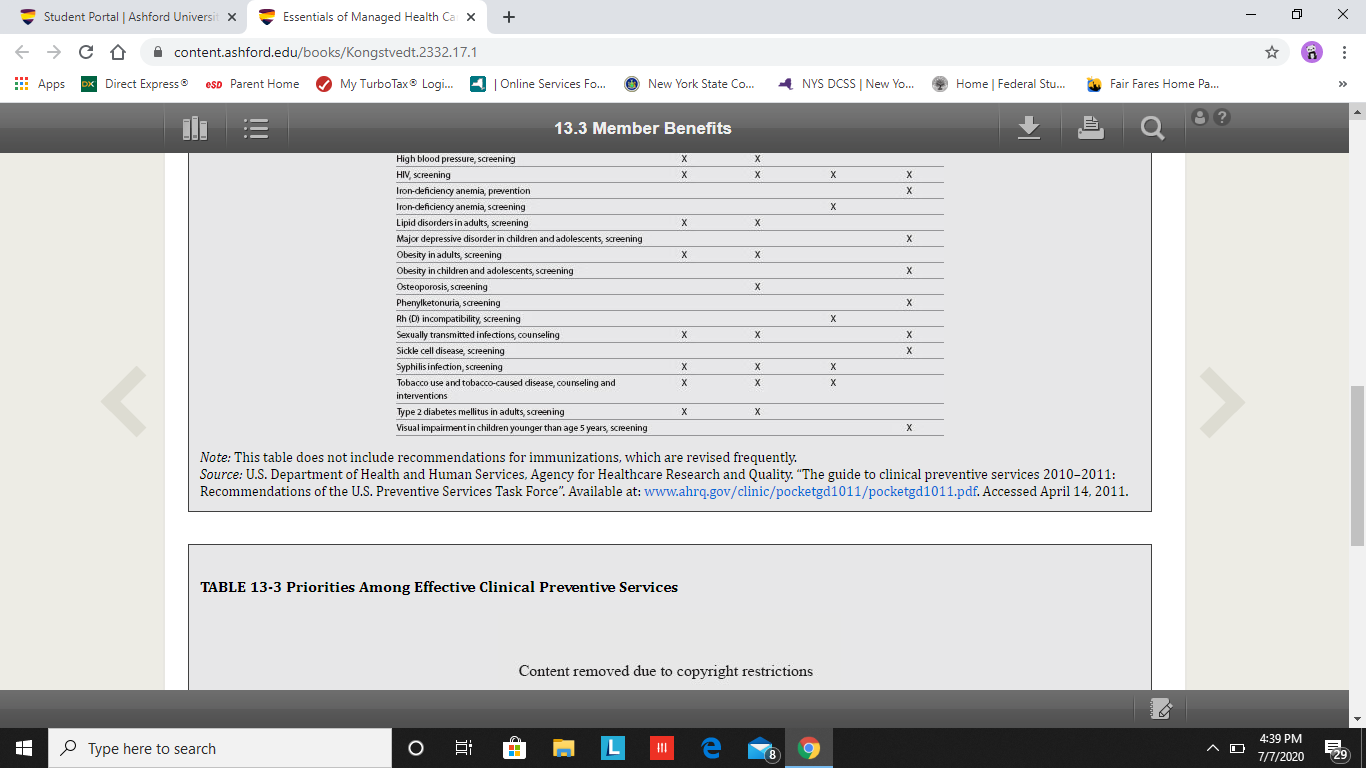
Task: Open a new browser tab
Action: [x=509, y=17]
